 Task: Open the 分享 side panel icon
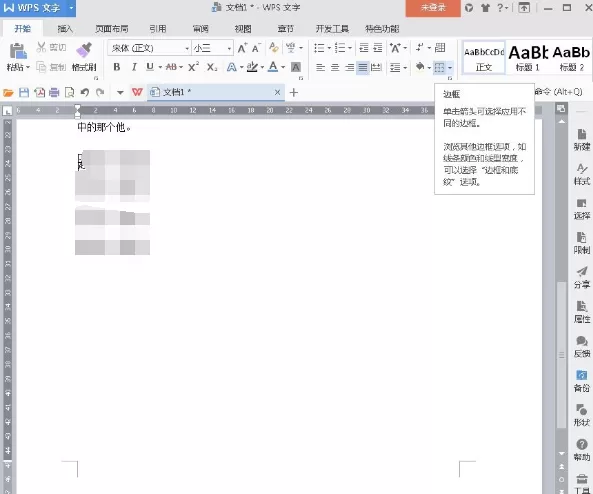tap(582, 278)
